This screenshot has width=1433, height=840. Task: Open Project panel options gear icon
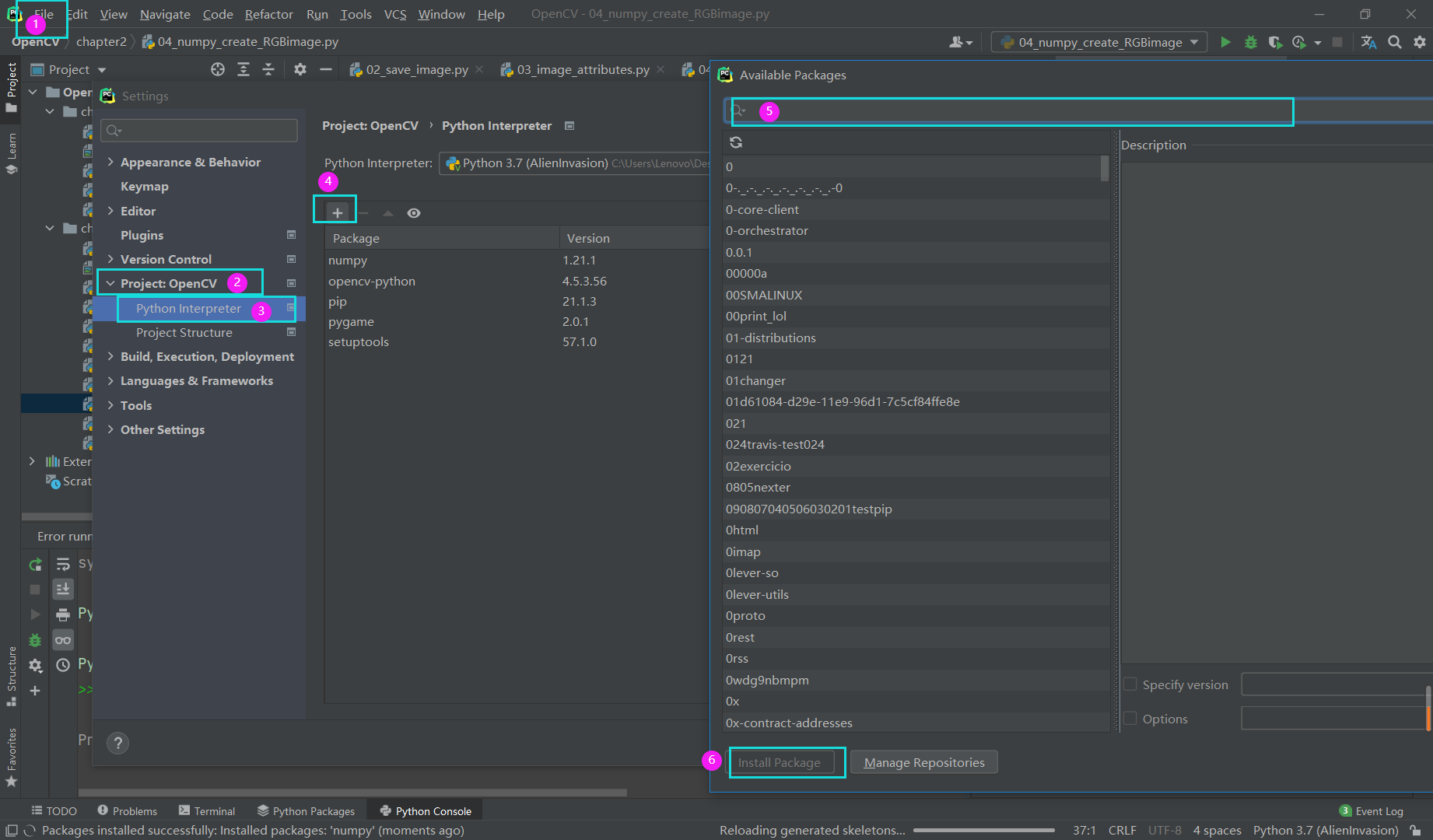pyautogui.click(x=300, y=69)
